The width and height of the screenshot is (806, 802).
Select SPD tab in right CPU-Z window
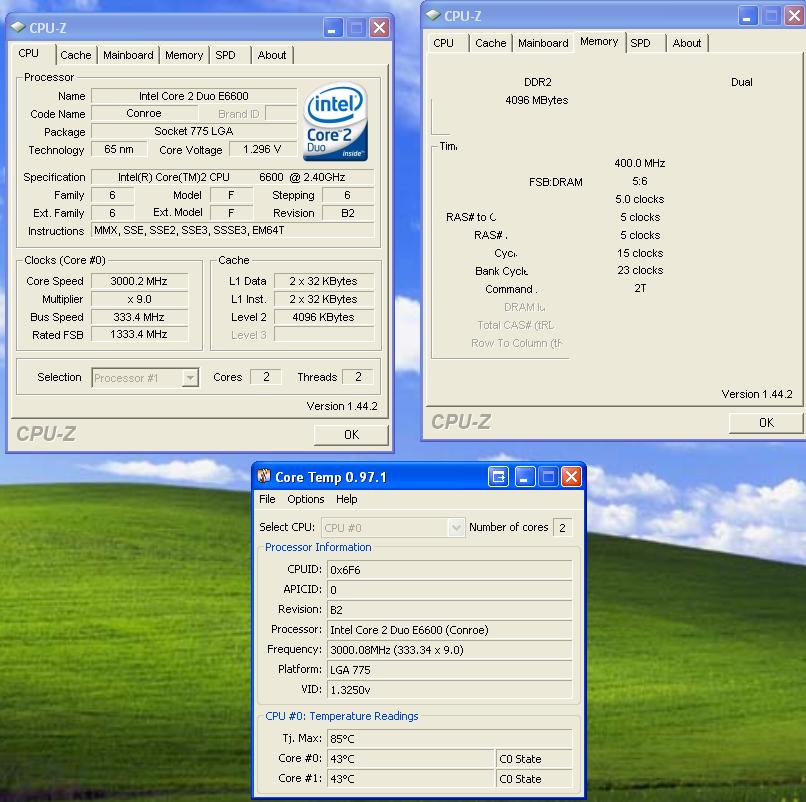click(640, 43)
